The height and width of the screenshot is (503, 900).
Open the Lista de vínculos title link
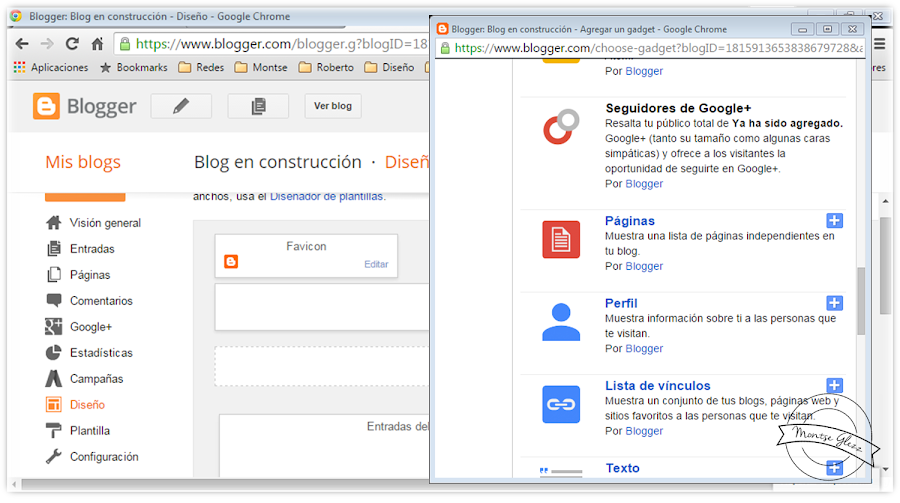[x=658, y=386]
